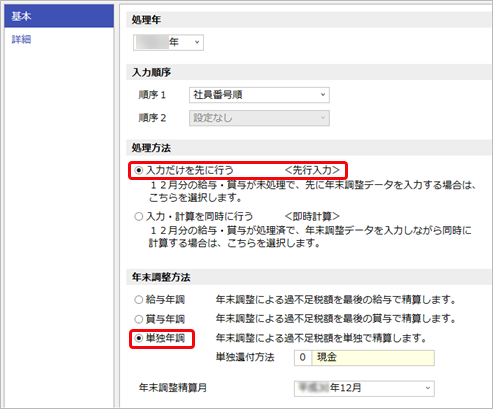Click the 即時計算 label text
The height and width of the screenshot is (409, 493).
pyautogui.click(x=312, y=216)
